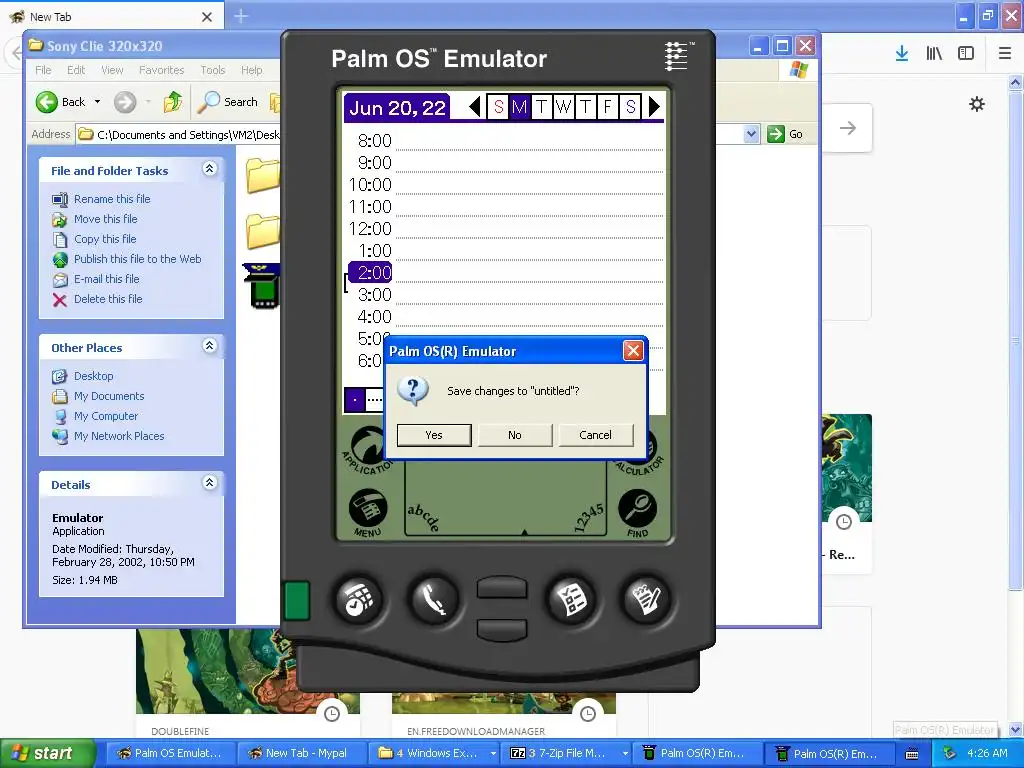Go to previous week arrow in Date Book
The height and width of the screenshot is (768, 1024).
click(475, 106)
